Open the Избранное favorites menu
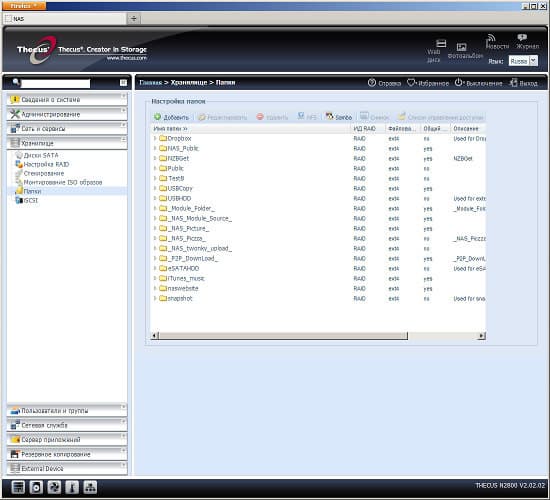550x500 pixels. point(428,83)
